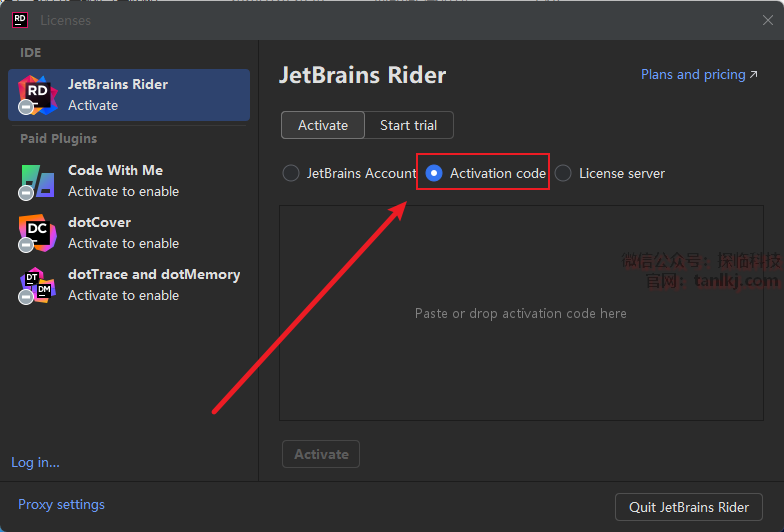Viewport: 784px width, 532px height.
Task: Close the Licenses dialog window
Action: pos(767,20)
